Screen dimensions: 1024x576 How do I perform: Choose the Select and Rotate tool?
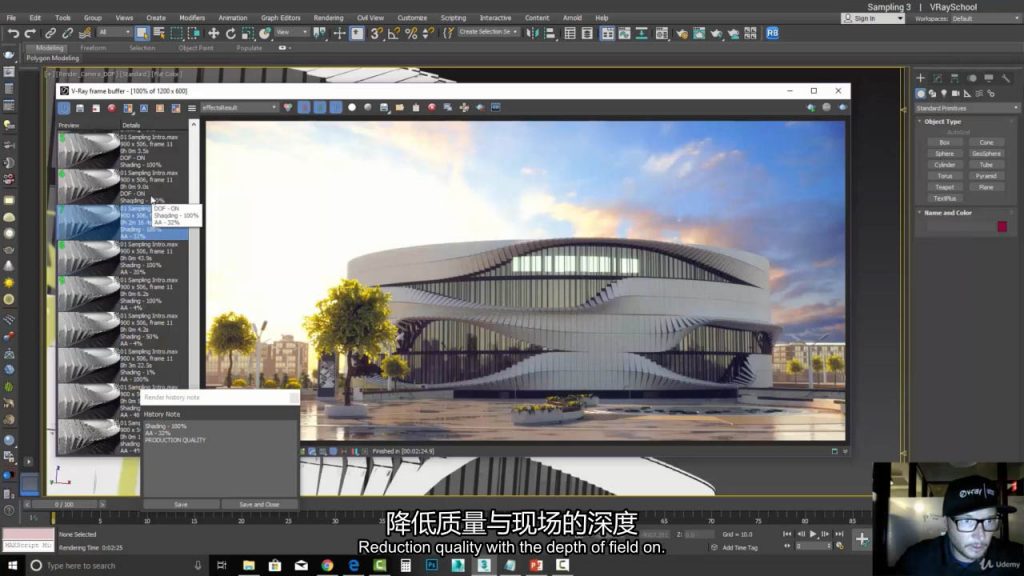231,33
